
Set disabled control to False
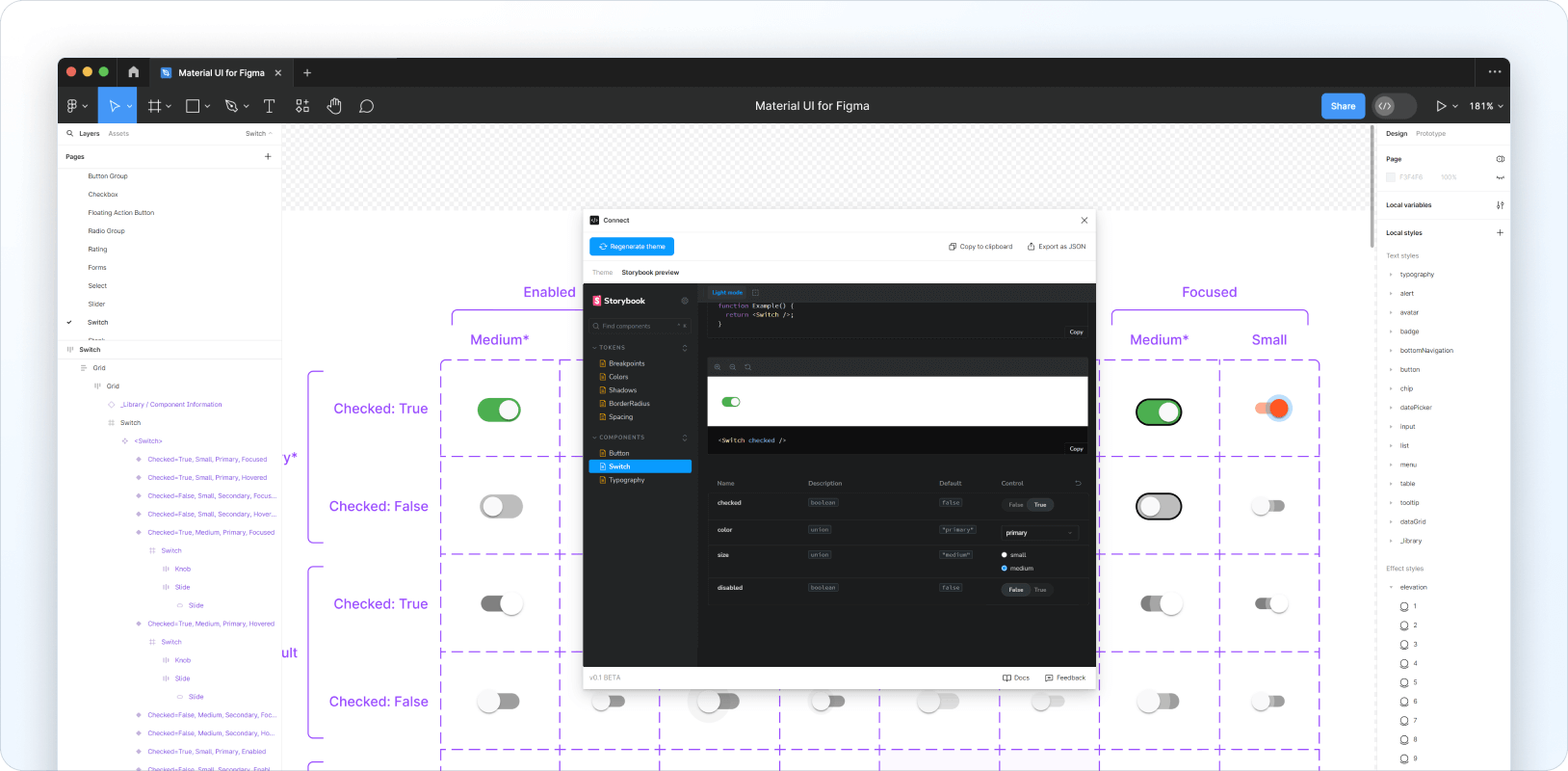[x=1015, y=590]
